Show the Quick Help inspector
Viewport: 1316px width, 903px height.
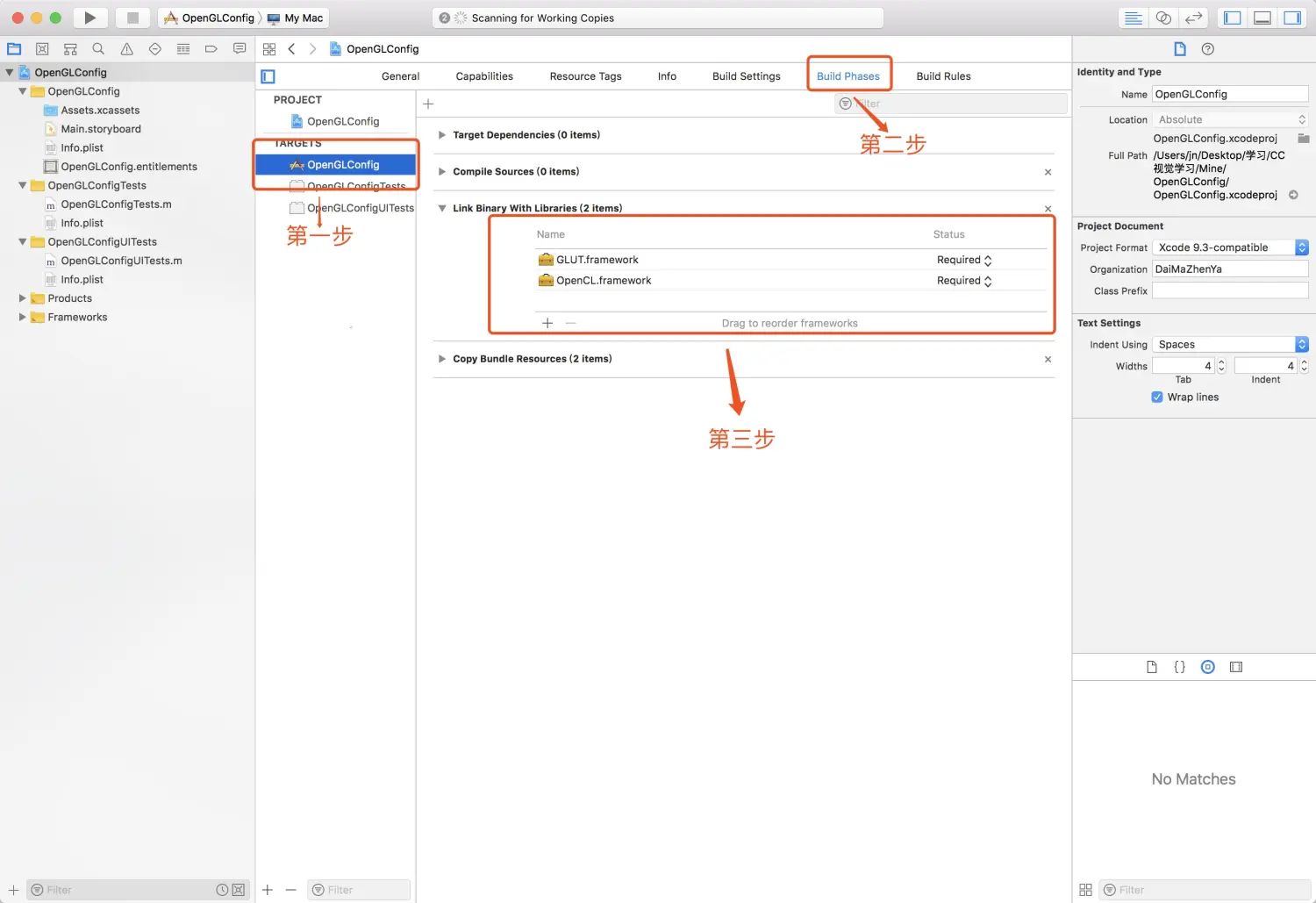(1207, 49)
